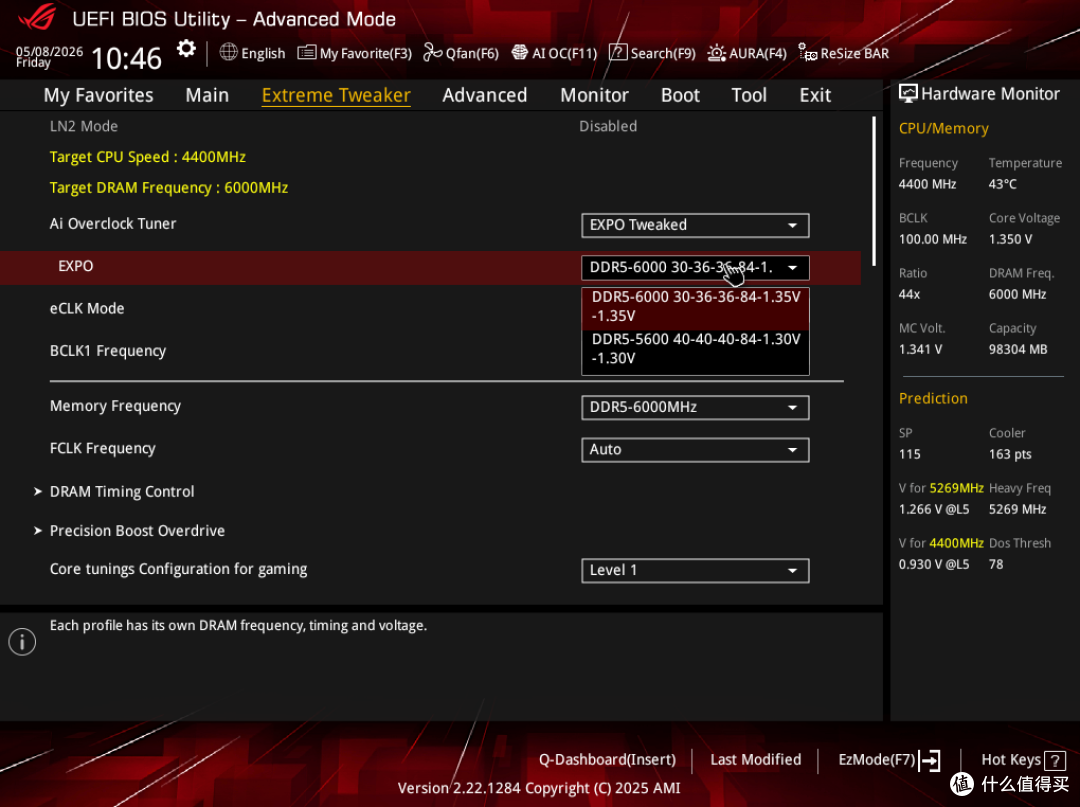Click My Favorite(F3) label

click(366, 53)
